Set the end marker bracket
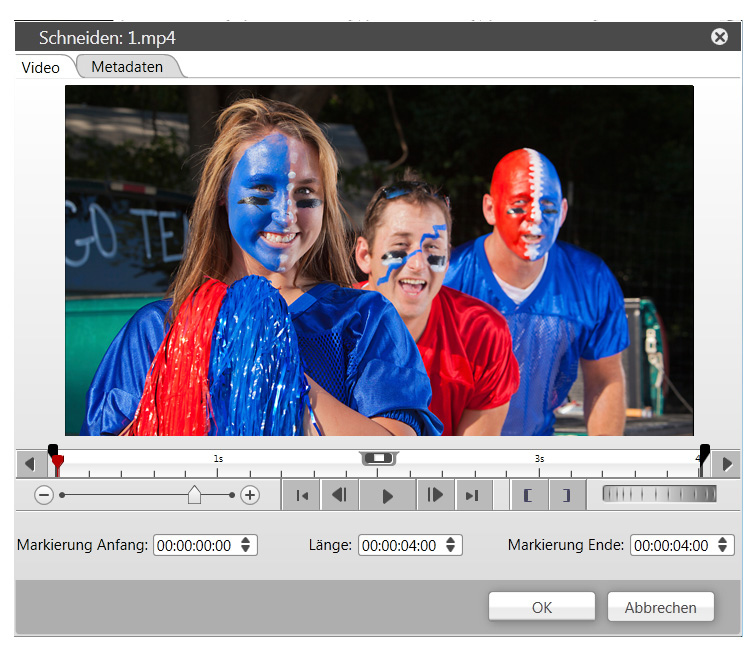The image size is (750, 656). pyautogui.click(x=566, y=495)
